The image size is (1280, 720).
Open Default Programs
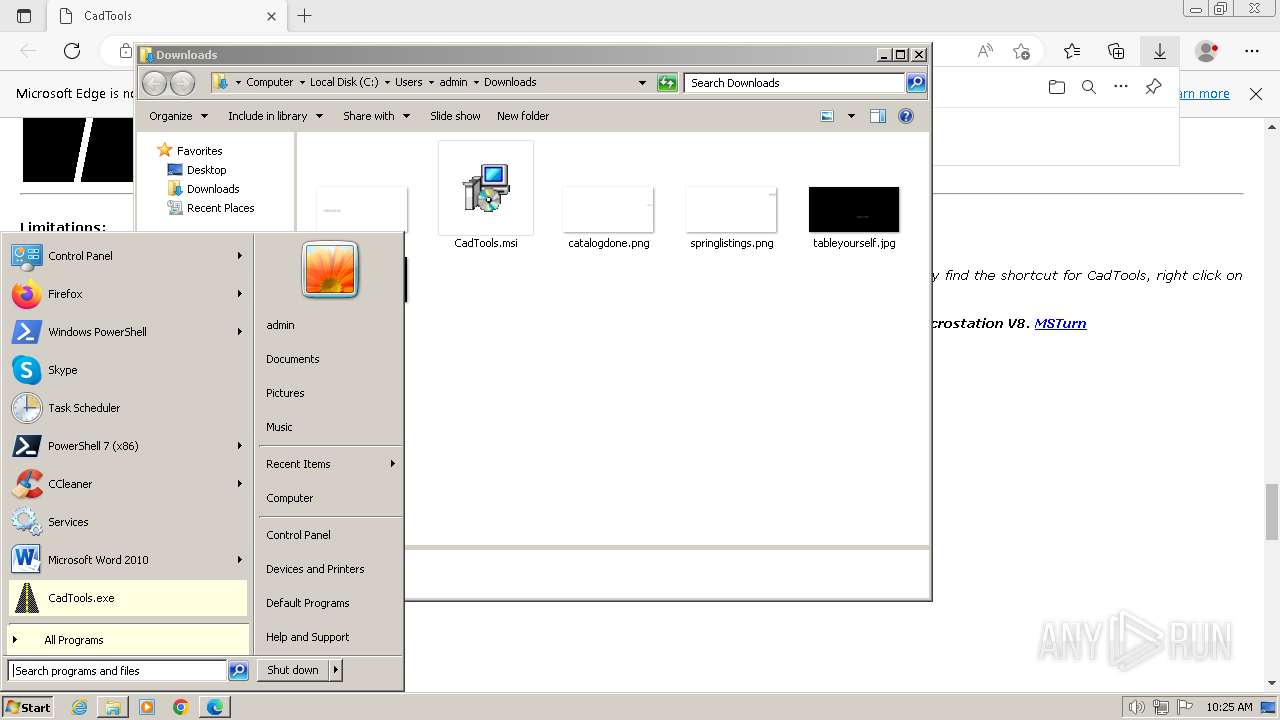coord(307,603)
